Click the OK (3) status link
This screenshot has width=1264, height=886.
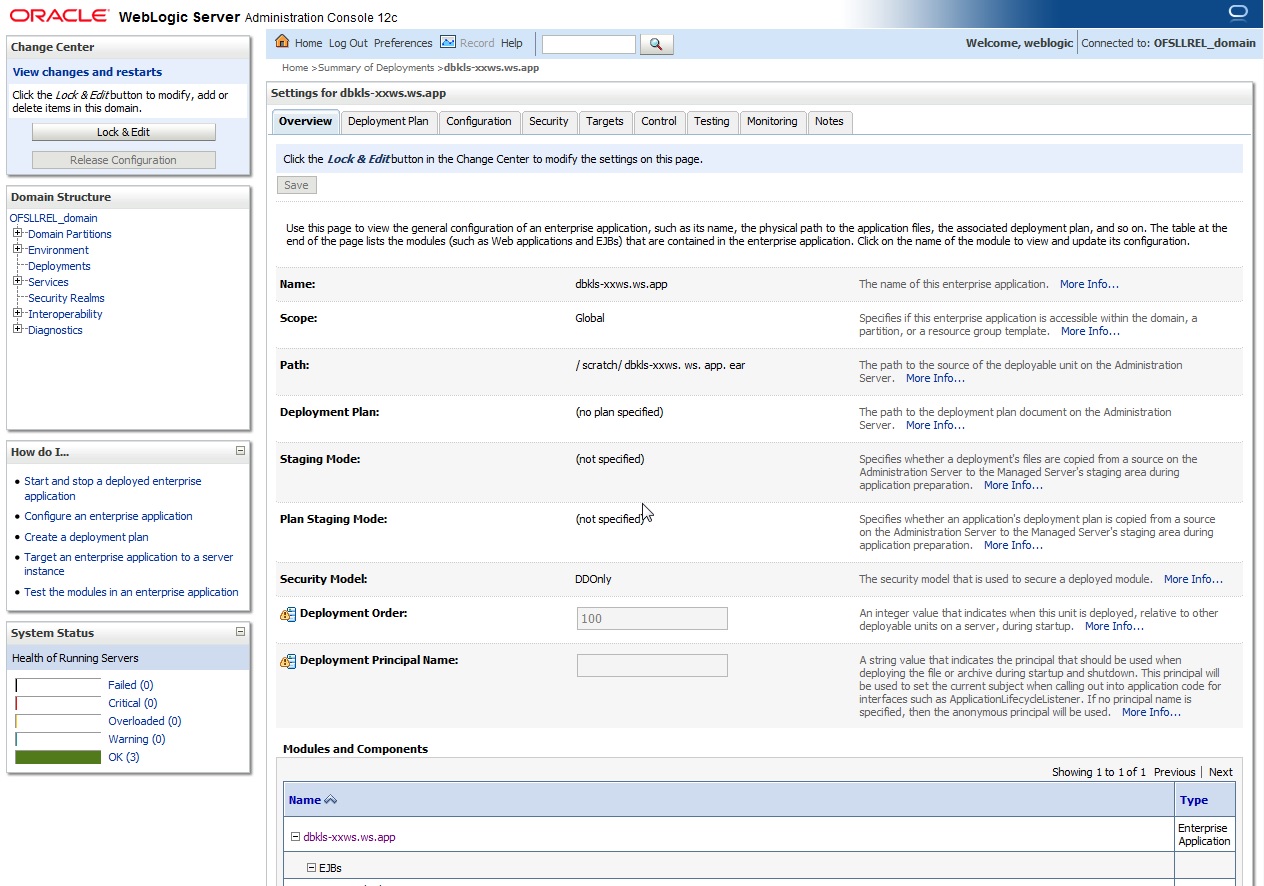(x=124, y=757)
